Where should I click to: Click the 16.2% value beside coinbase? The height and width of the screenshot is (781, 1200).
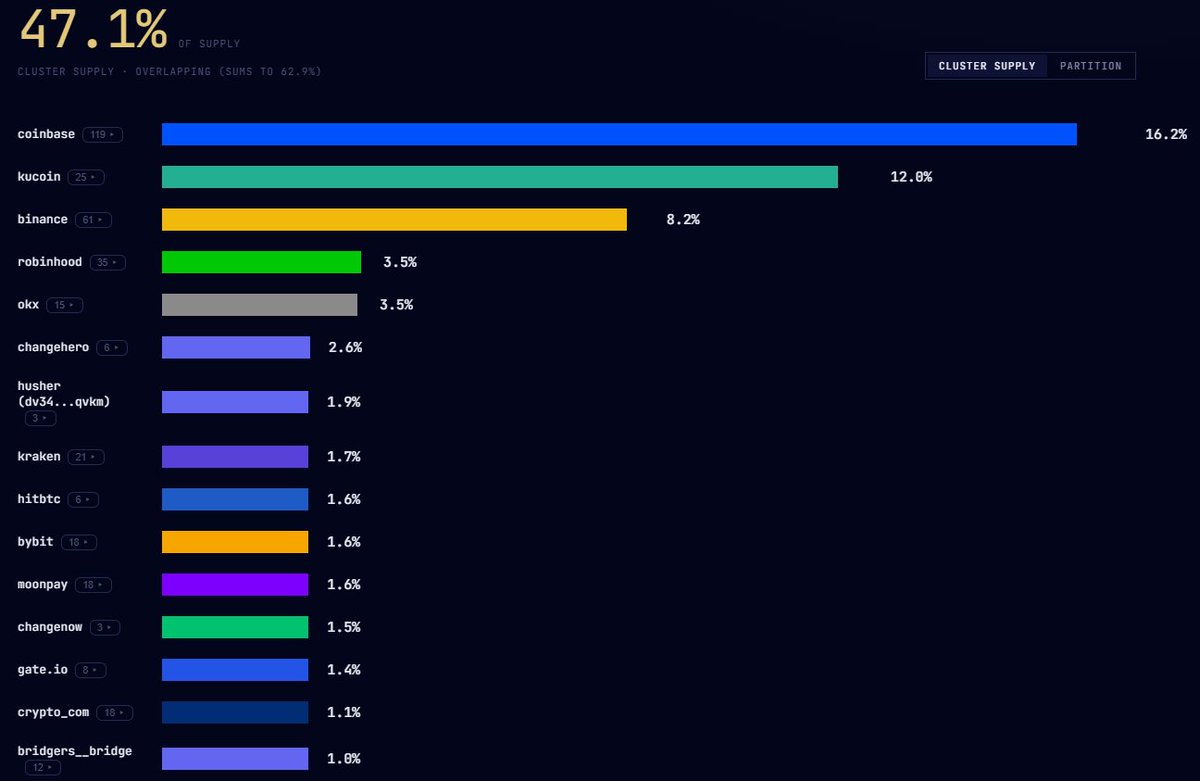1166,134
